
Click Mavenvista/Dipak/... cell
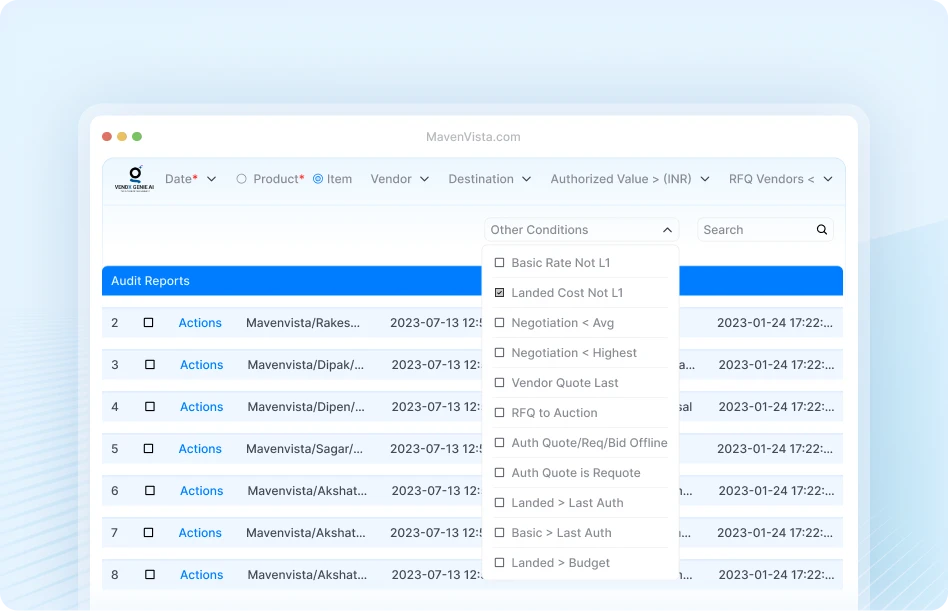(306, 365)
